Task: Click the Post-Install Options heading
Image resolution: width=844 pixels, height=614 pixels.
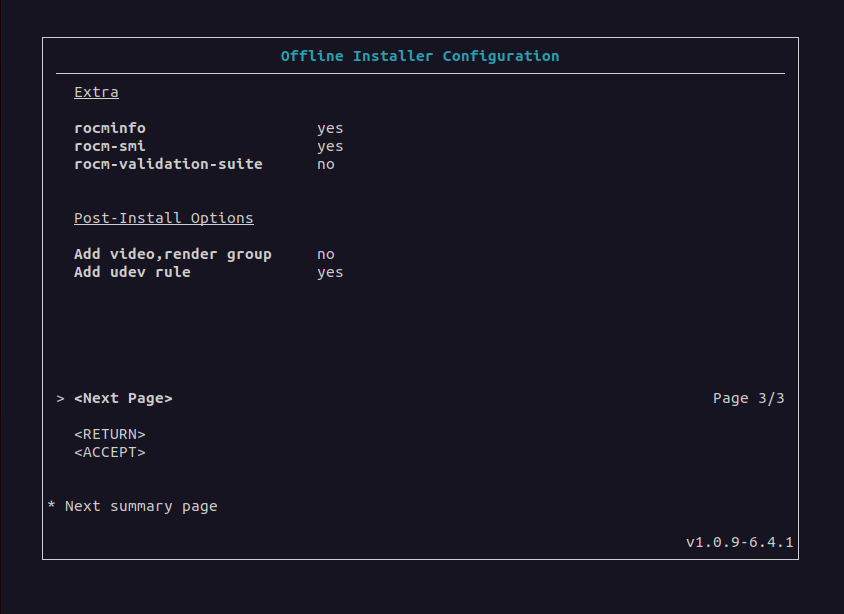Action: (x=164, y=218)
